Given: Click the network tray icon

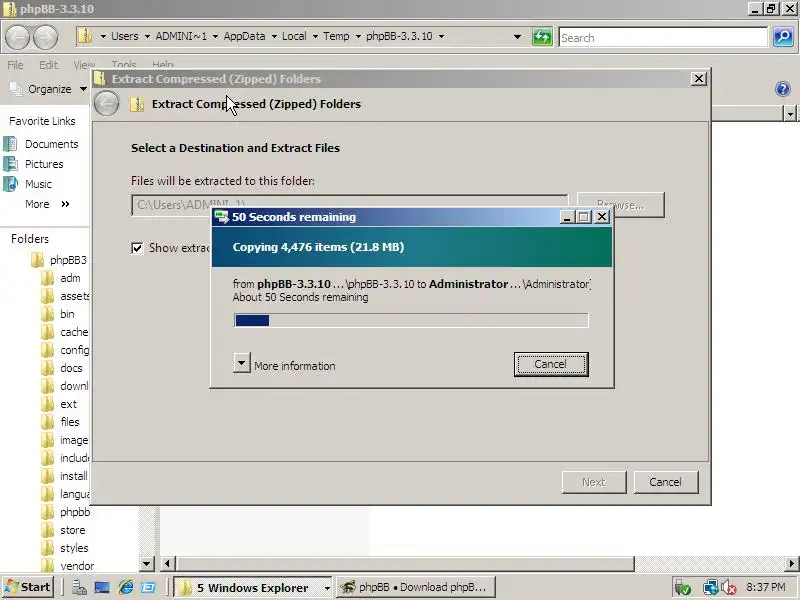Looking at the screenshot, I should 710,588.
